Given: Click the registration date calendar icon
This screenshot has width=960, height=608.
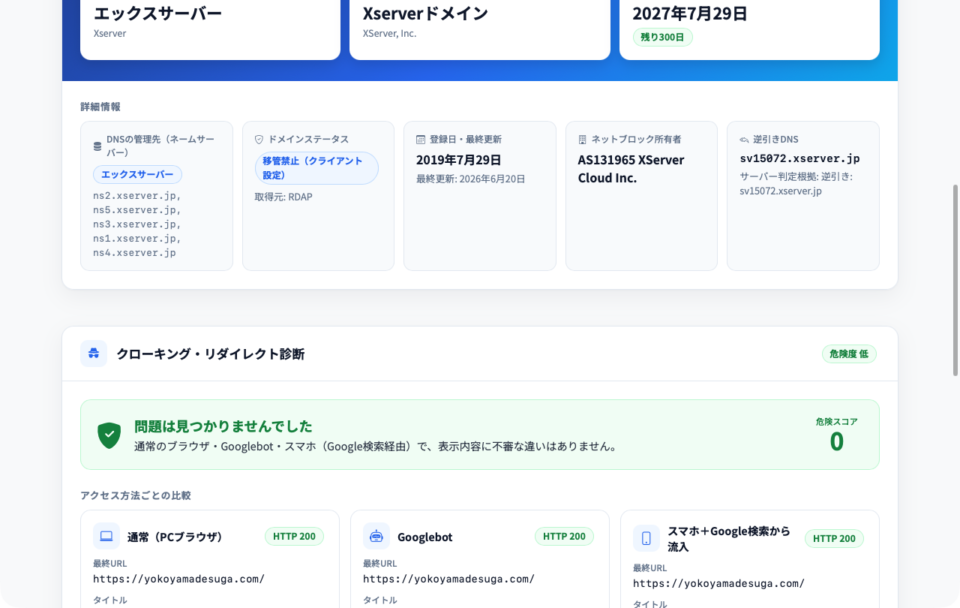Looking at the screenshot, I should point(421,140).
